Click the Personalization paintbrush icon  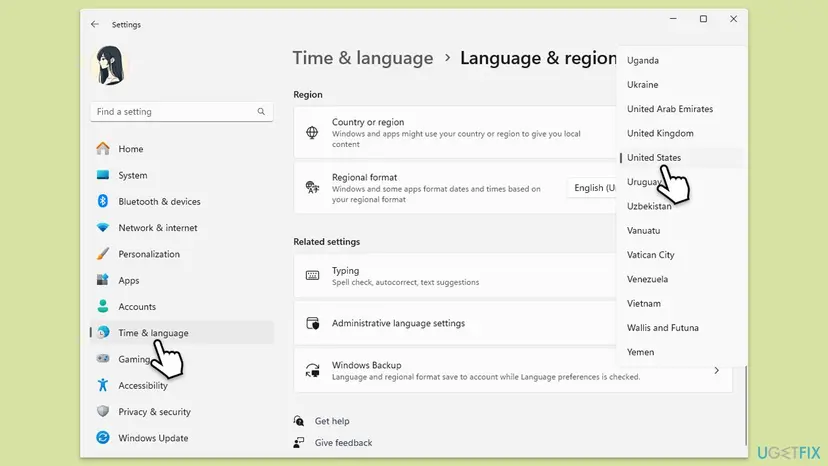tap(103, 254)
